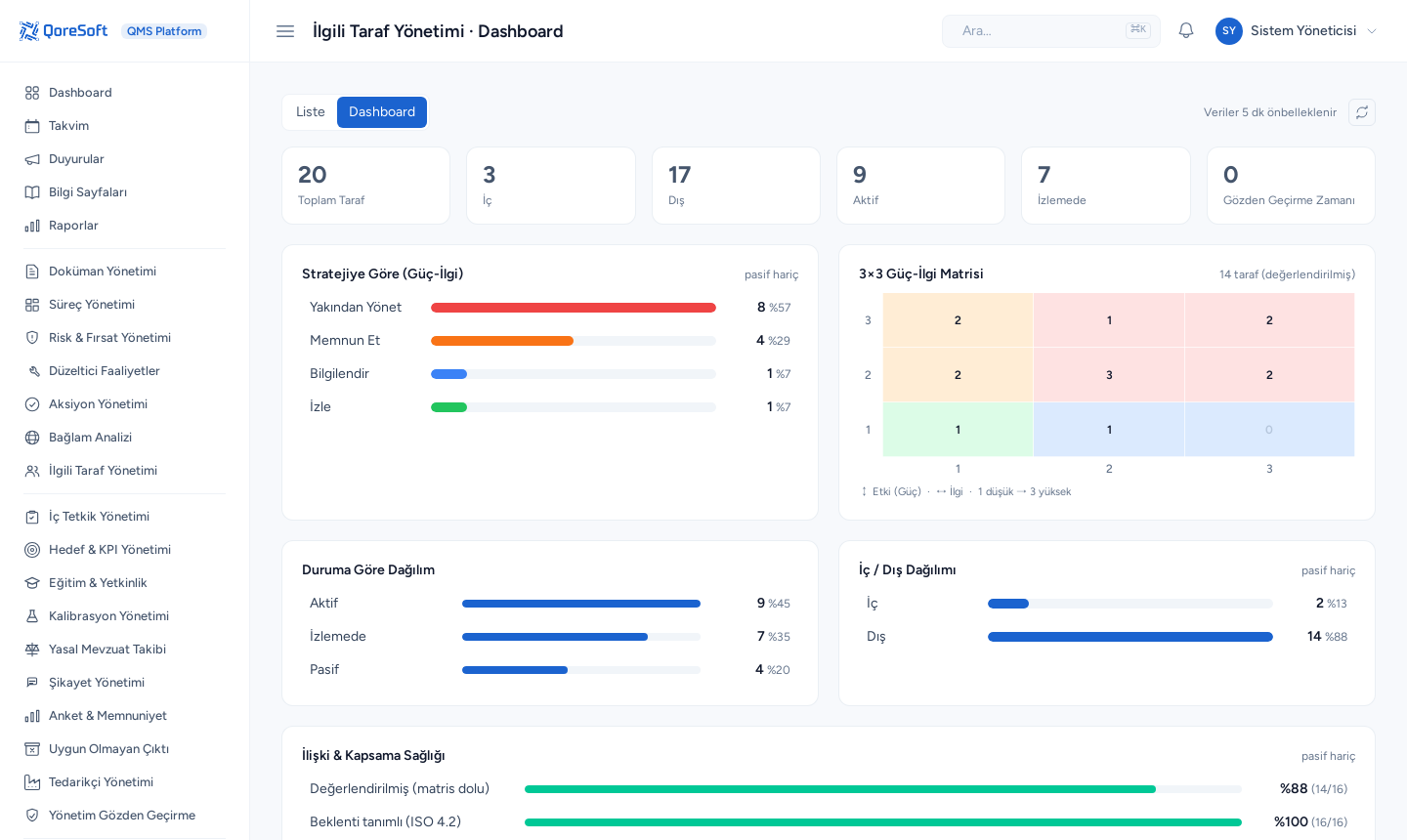This screenshot has height=840, width=1407.
Task: Click the green Değerlendirilmiş (matris dolu) progress bar
Action: [840, 789]
